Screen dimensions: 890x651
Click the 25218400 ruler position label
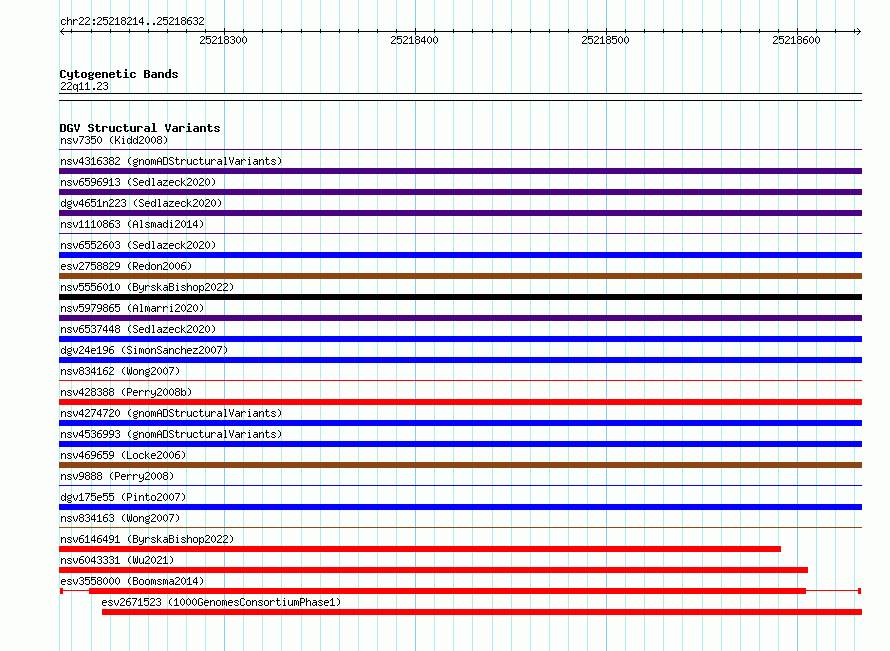coord(414,40)
